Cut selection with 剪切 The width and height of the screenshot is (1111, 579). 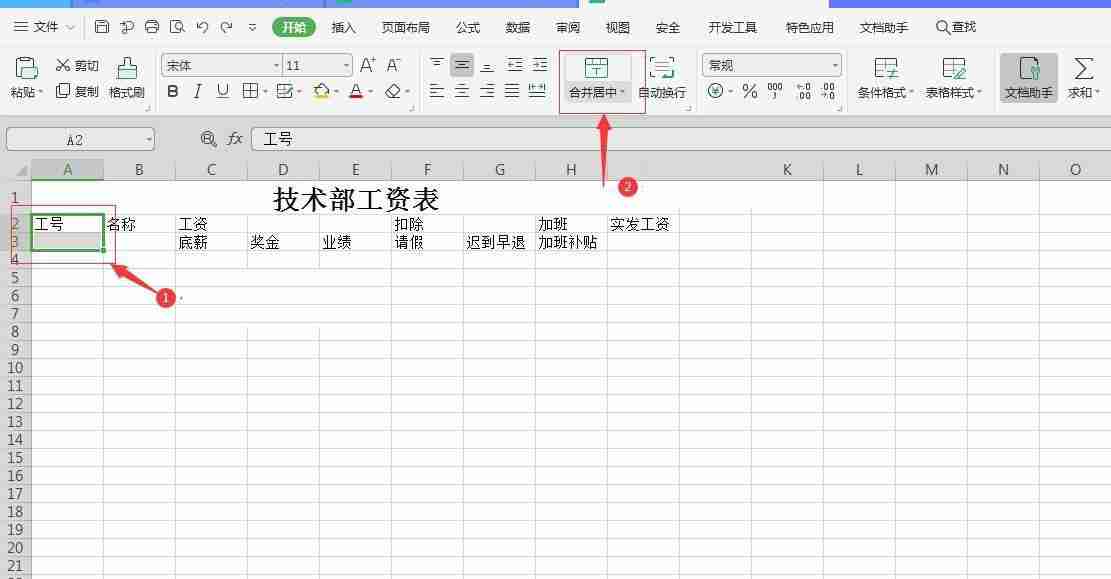(x=77, y=66)
